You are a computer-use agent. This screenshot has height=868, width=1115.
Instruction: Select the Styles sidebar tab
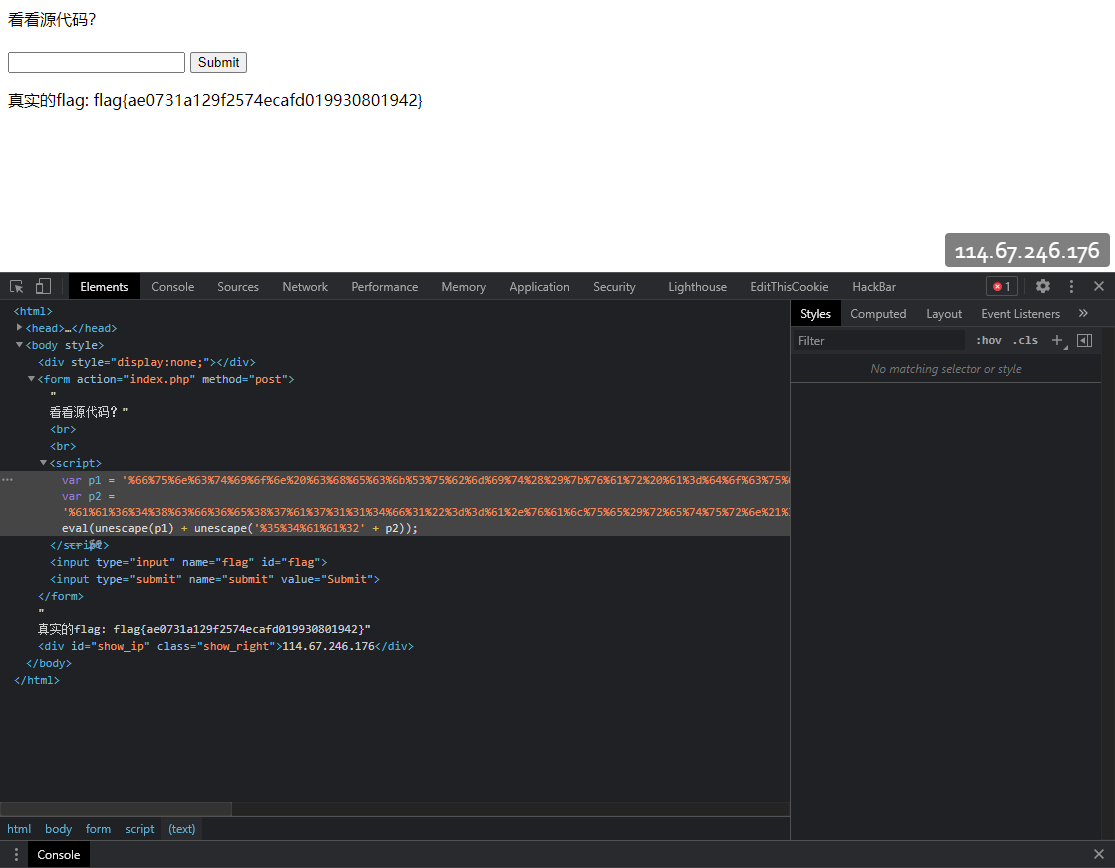click(816, 314)
